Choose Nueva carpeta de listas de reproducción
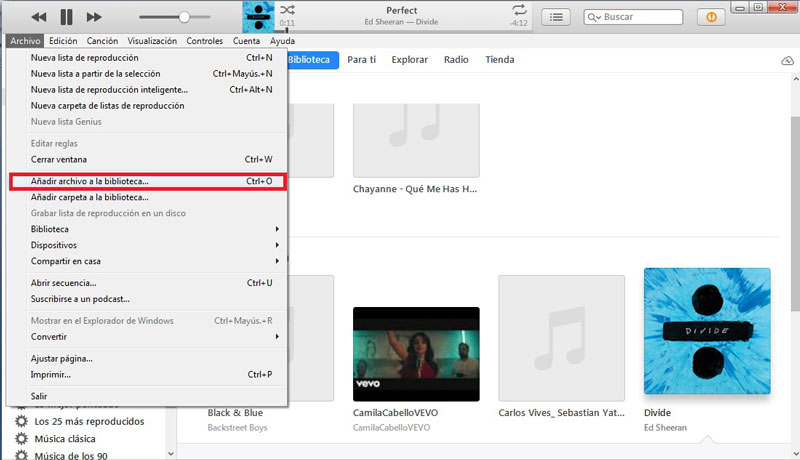Viewport: 800px width, 460px height. (x=147, y=106)
